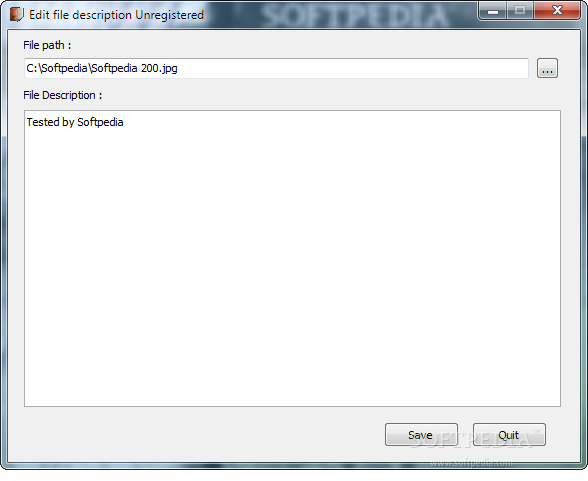588x481 pixels.
Task: Click inside the File Description text area
Action: (x=292, y=258)
